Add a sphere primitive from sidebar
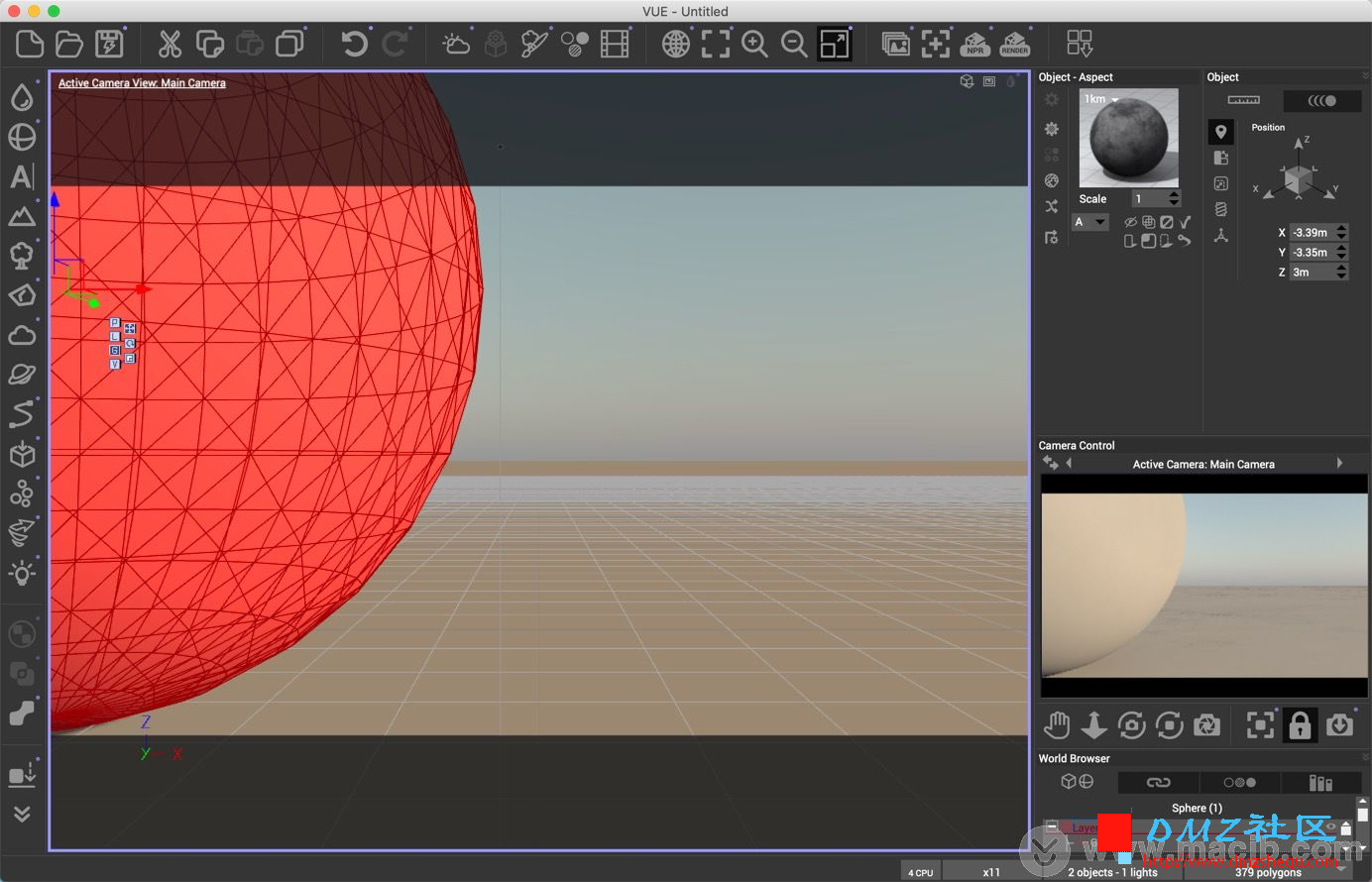The height and width of the screenshot is (882, 1372). pyautogui.click(x=22, y=137)
